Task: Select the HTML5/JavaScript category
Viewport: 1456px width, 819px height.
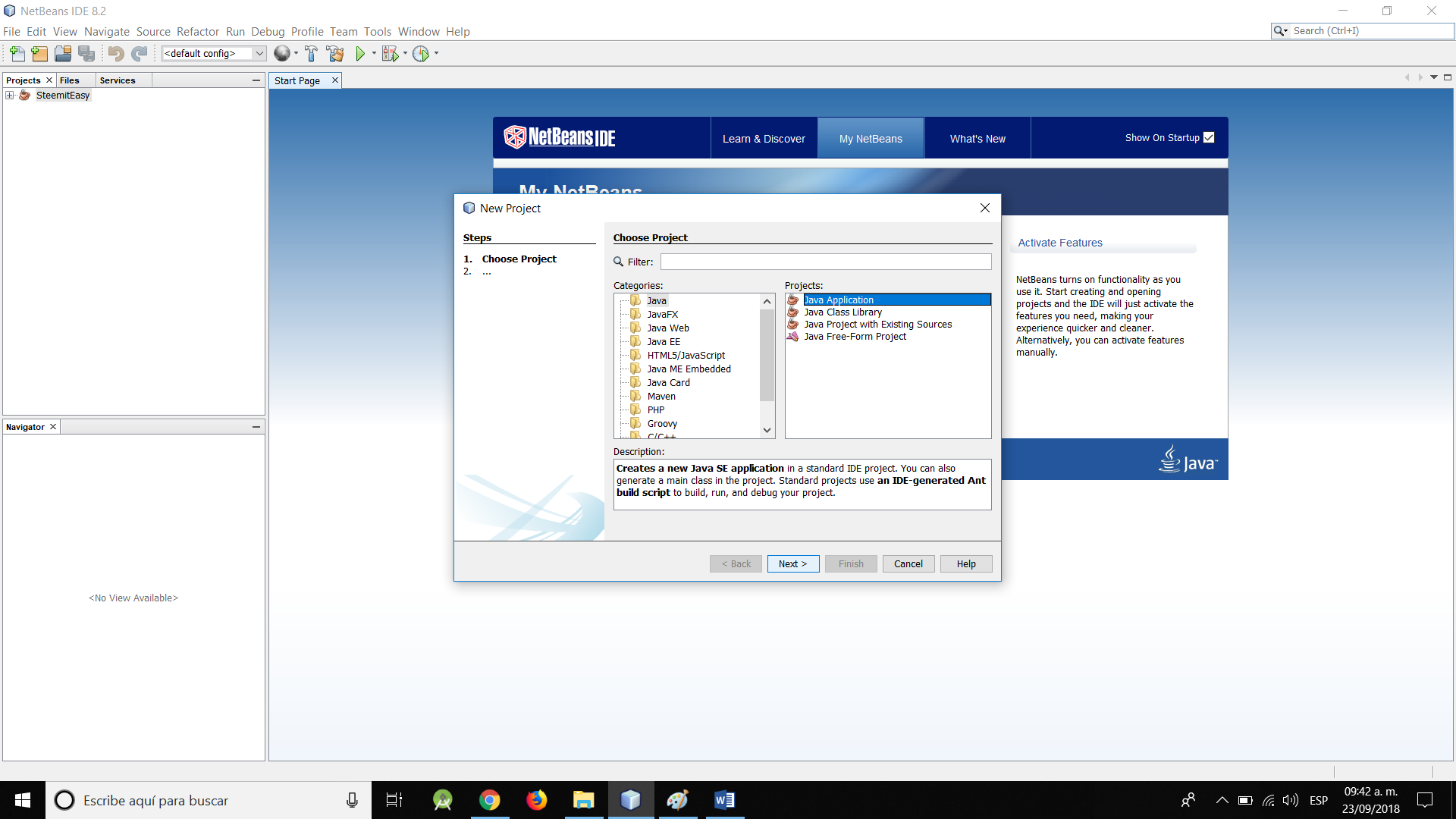Action: click(x=686, y=355)
